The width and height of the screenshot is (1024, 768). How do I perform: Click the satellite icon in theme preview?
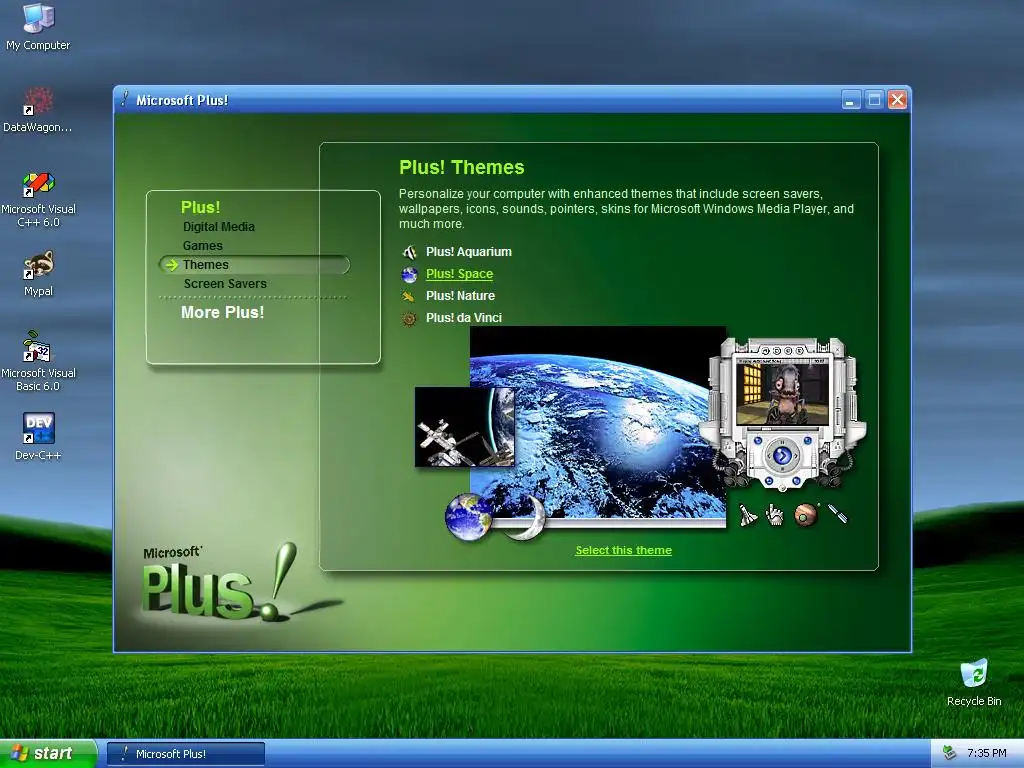pyautogui.click(x=837, y=513)
